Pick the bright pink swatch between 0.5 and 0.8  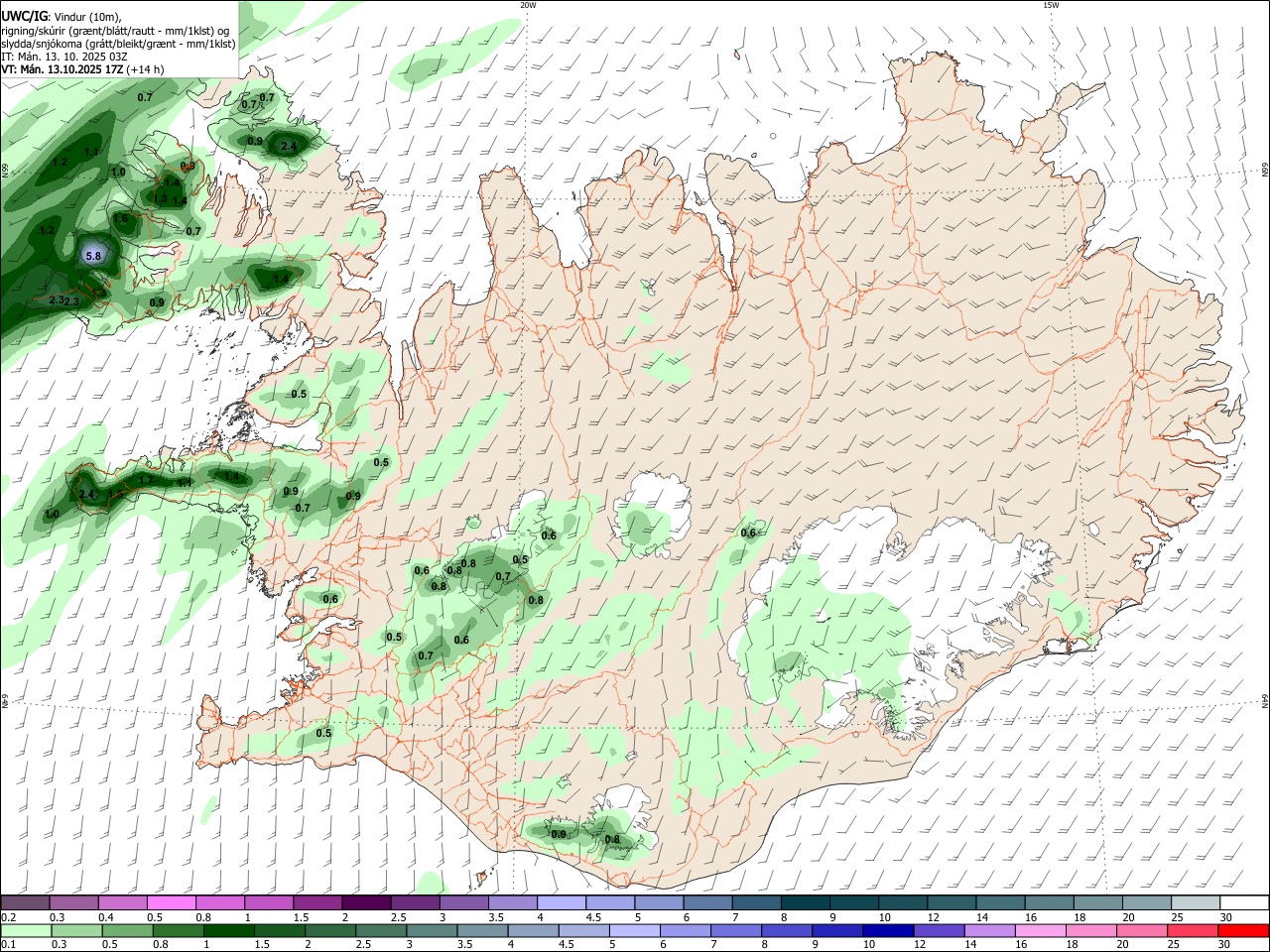pyautogui.click(x=171, y=902)
